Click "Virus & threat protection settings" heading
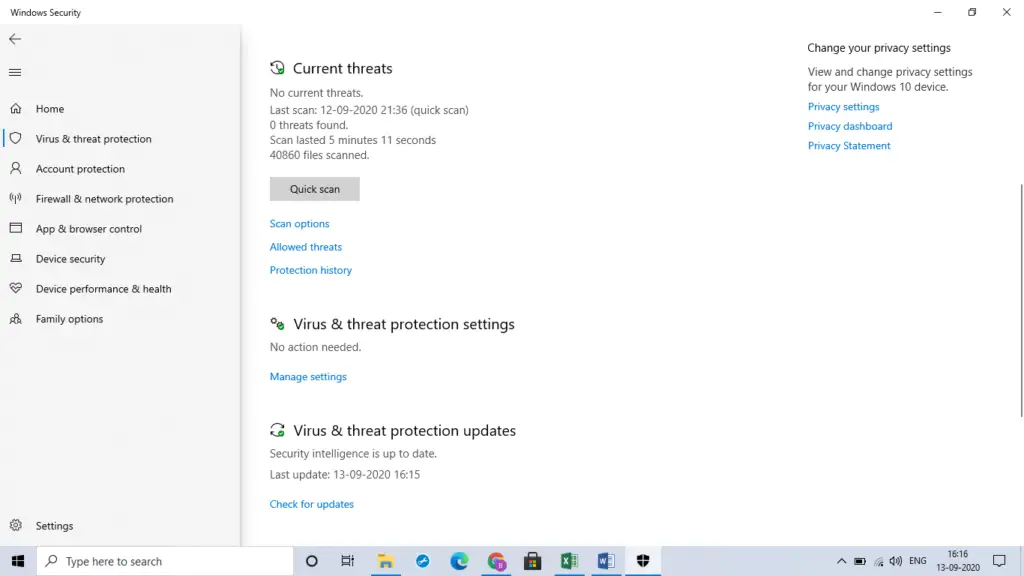The height and width of the screenshot is (576, 1024). (404, 324)
